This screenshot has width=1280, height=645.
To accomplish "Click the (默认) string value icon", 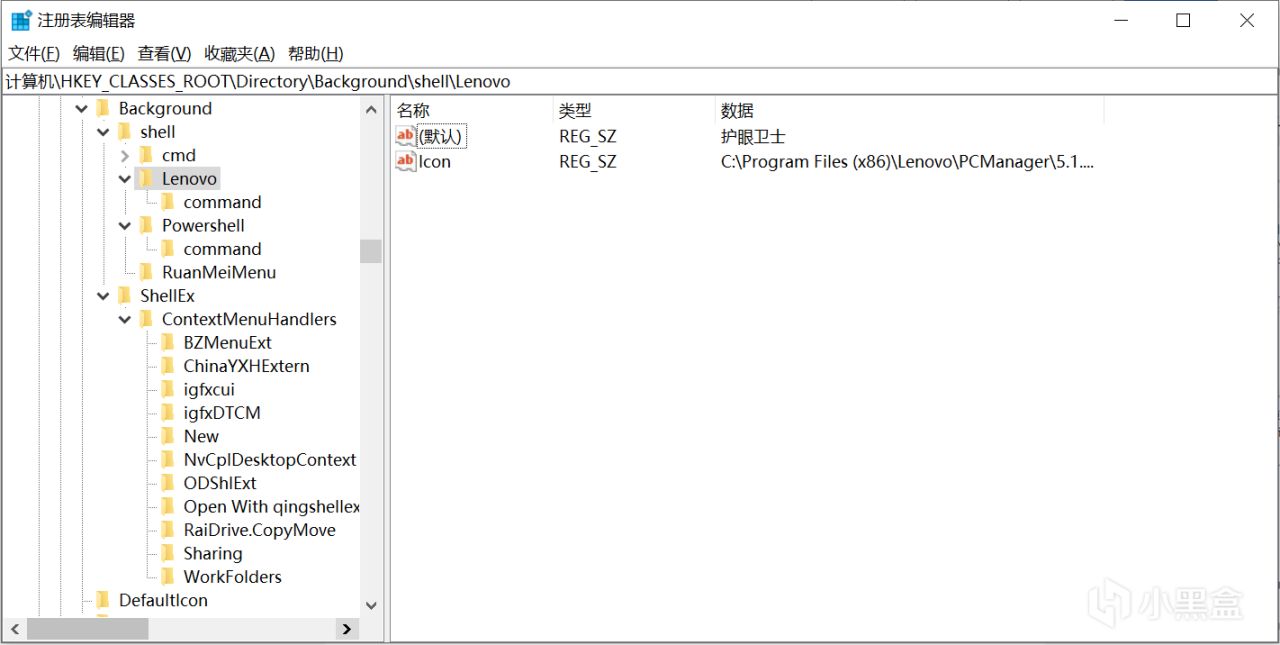I will [x=406, y=136].
